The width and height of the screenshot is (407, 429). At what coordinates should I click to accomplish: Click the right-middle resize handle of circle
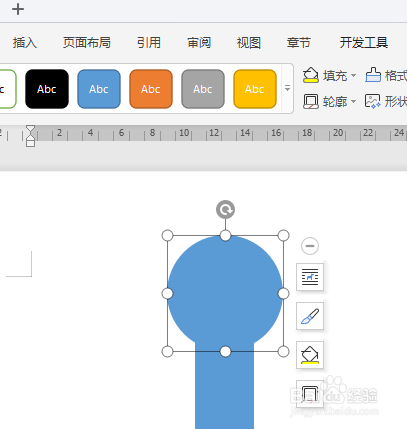283,294
